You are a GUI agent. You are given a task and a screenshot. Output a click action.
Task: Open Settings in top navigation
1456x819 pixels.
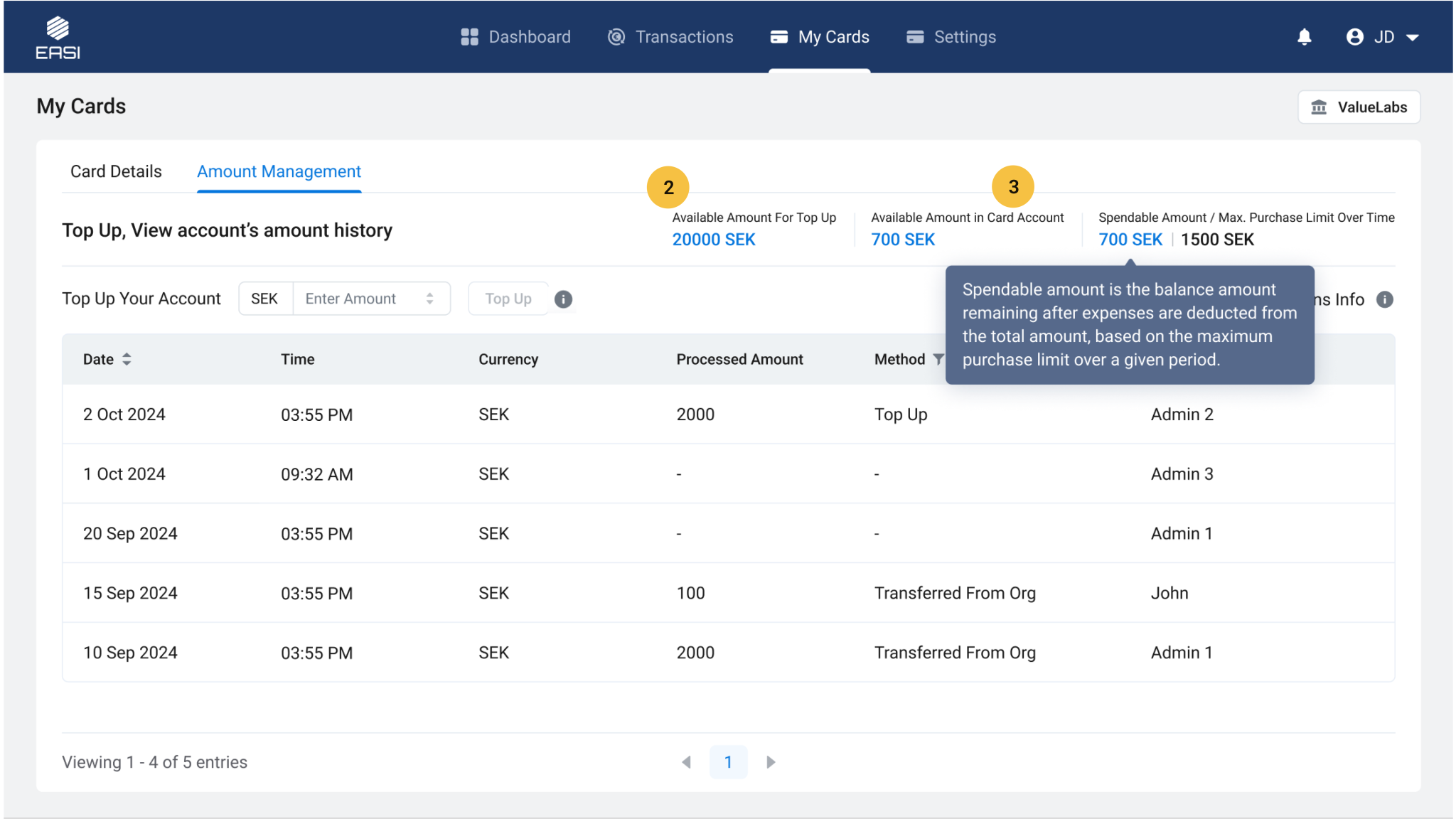click(x=951, y=37)
